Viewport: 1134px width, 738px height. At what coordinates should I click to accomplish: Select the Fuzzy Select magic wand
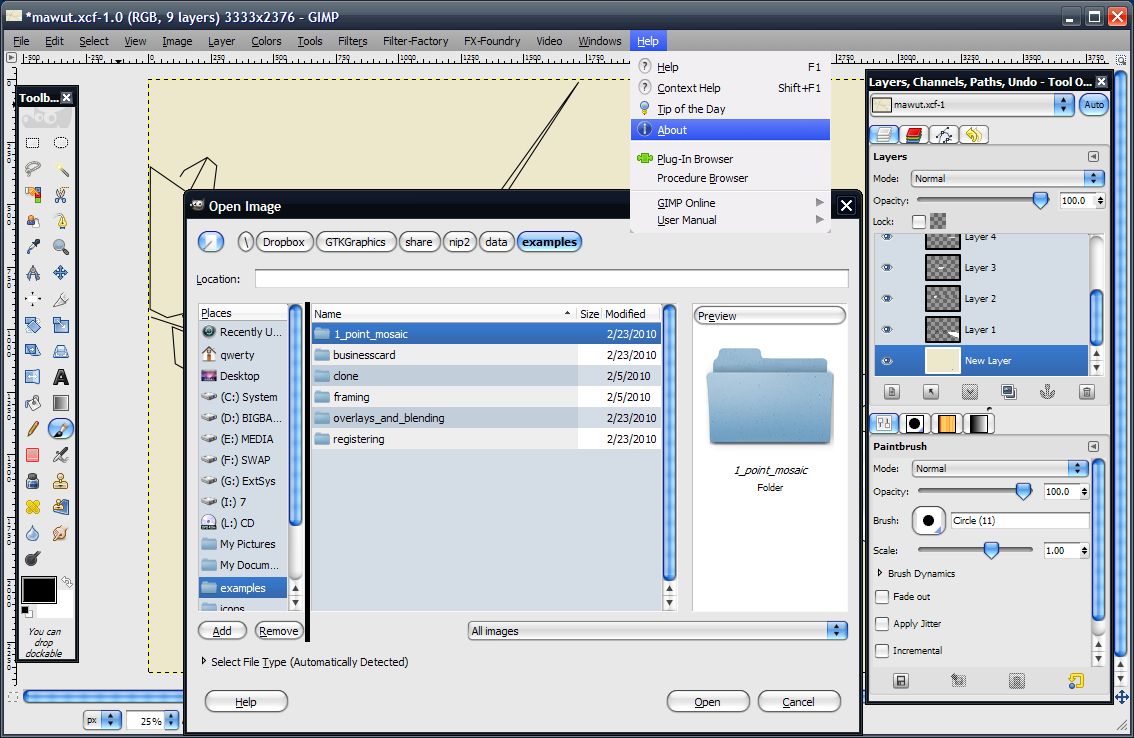point(61,169)
